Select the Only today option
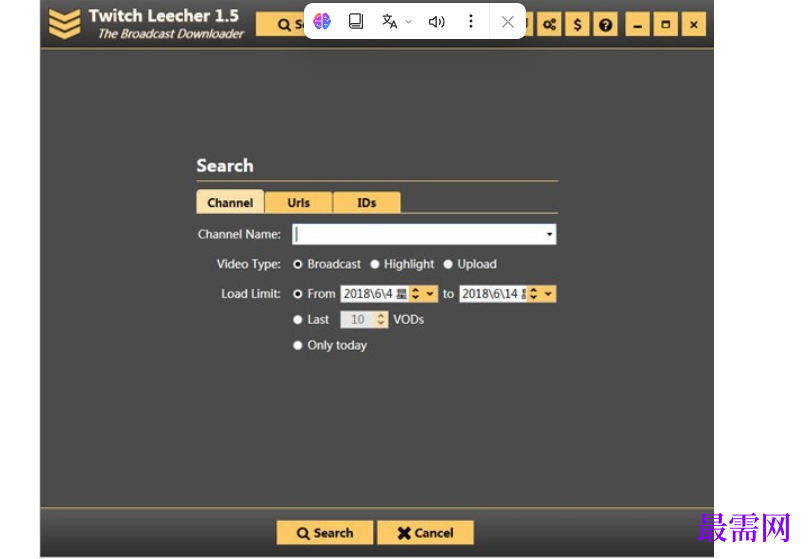Viewport: 809px width, 559px height. pos(297,345)
